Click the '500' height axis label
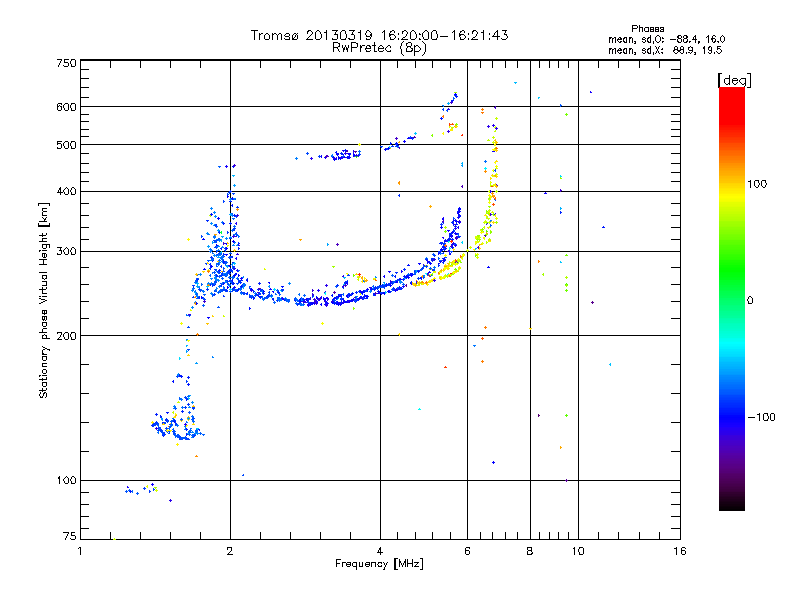 (66, 145)
